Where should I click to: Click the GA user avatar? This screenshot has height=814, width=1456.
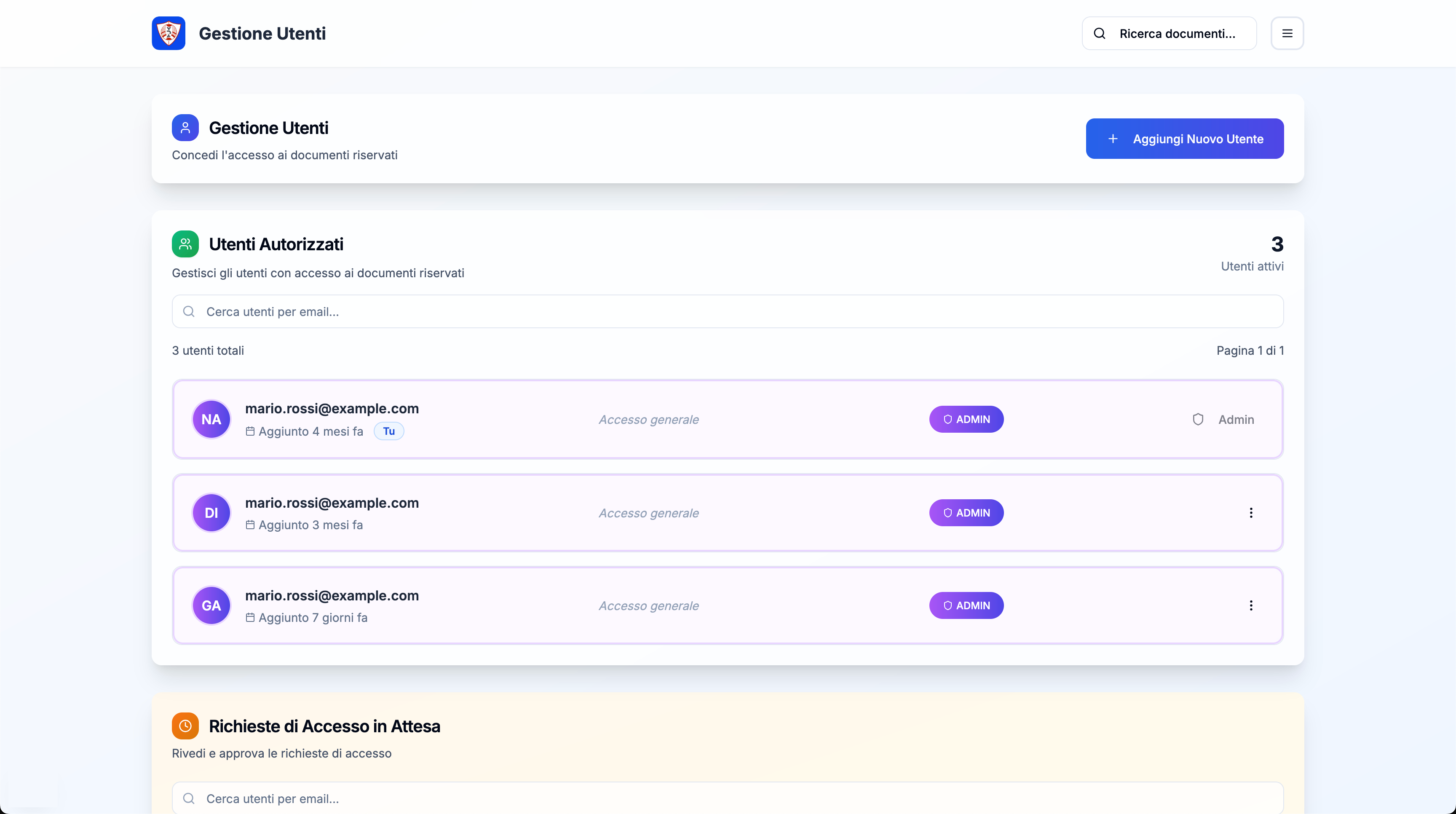[211, 605]
